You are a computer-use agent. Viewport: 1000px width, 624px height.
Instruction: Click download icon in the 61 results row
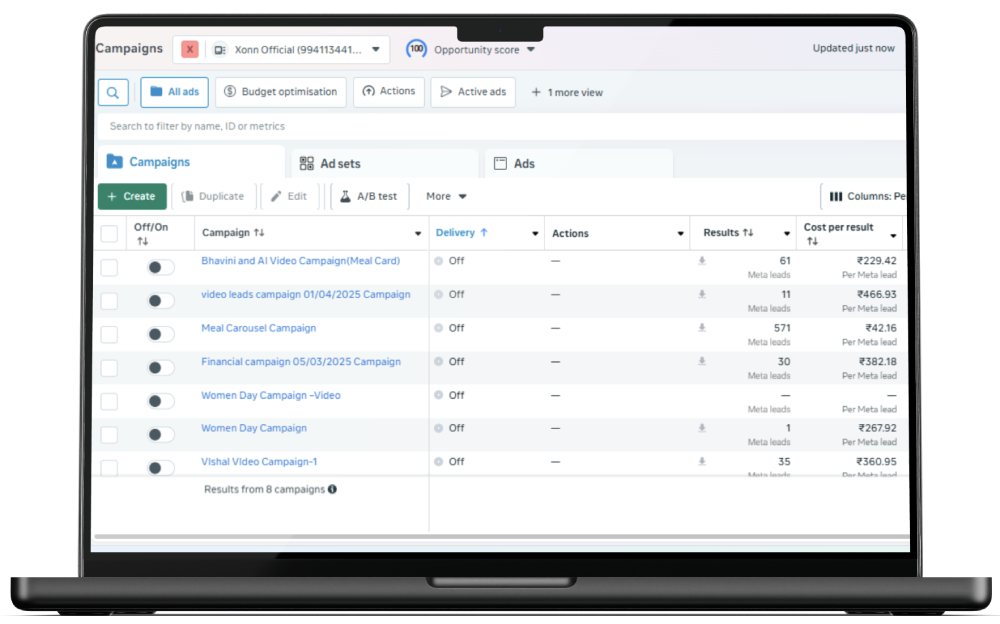(x=702, y=261)
